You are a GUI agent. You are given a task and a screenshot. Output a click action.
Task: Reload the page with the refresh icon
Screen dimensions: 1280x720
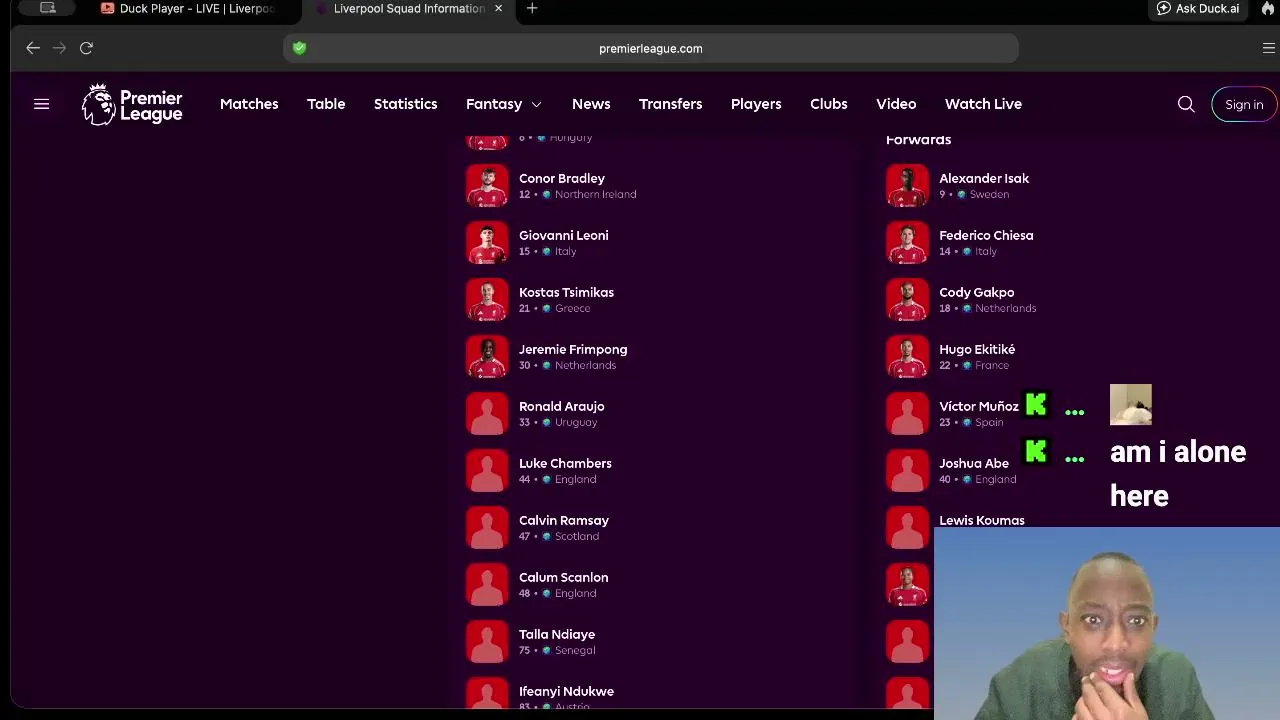tap(86, 48)
